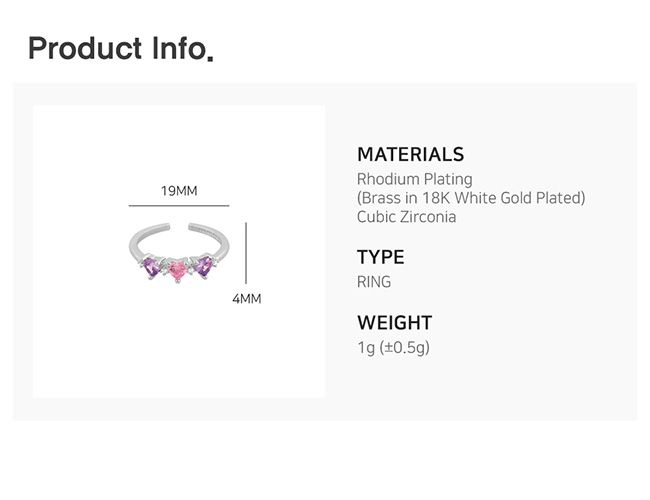Click the WEIGHT heading
The width and height of the screenshot is (650, 500).
(x=394, y=322)
